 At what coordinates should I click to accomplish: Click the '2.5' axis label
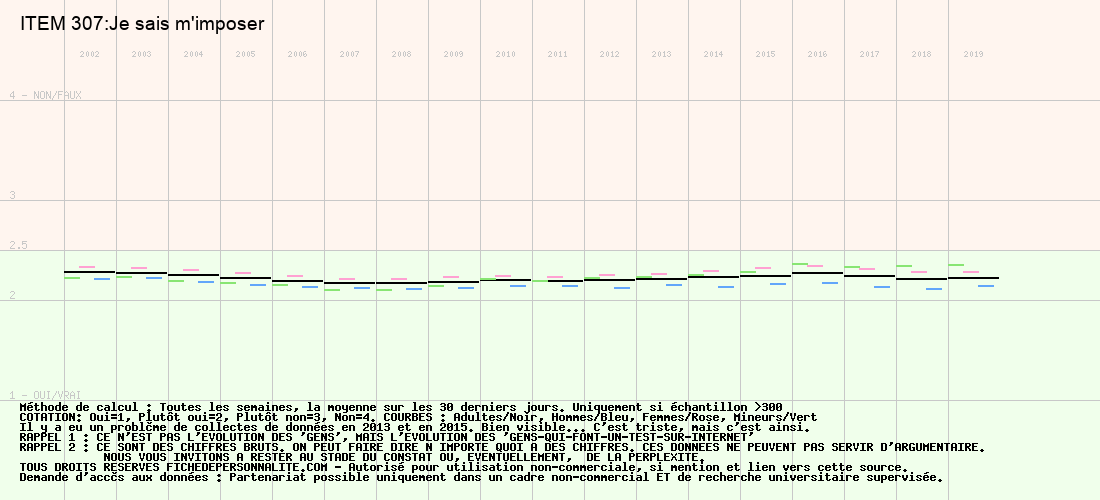[x=18, y=245]
